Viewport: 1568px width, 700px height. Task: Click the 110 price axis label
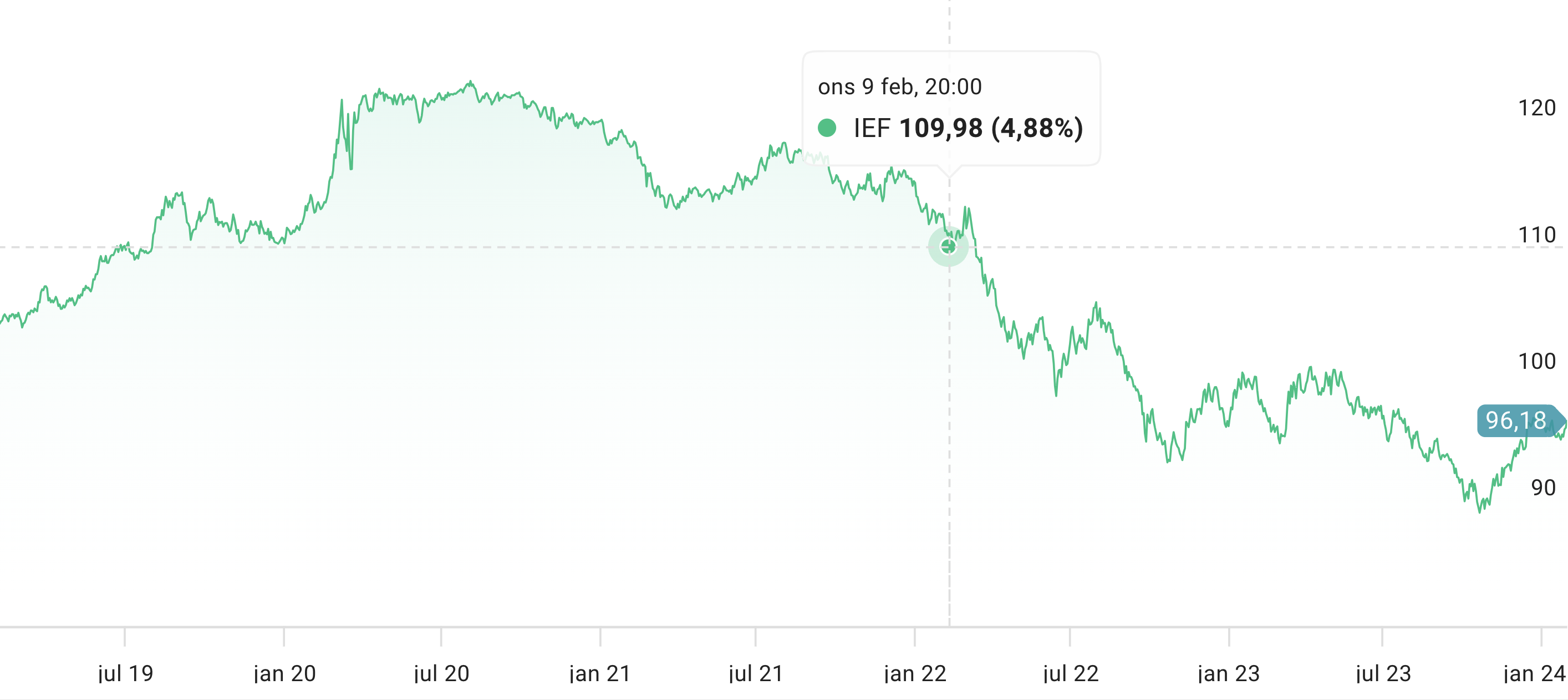pyautogui.click(x=1536, y=235)
